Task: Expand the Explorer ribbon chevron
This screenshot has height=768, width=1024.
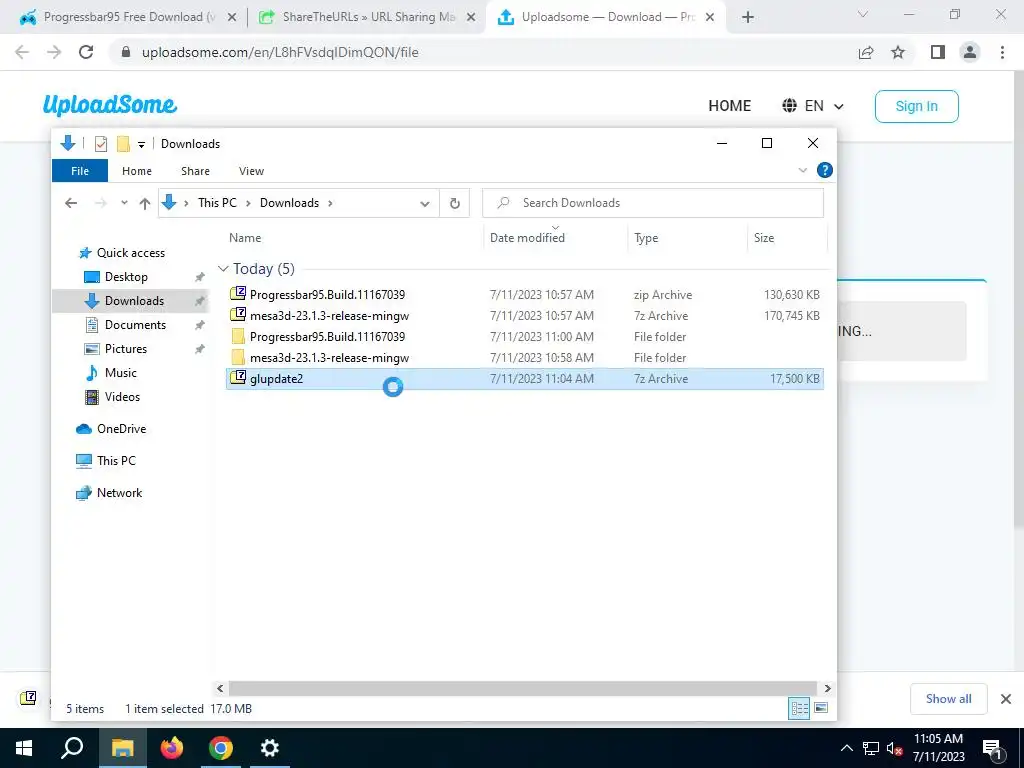Action: click(803, 170)
